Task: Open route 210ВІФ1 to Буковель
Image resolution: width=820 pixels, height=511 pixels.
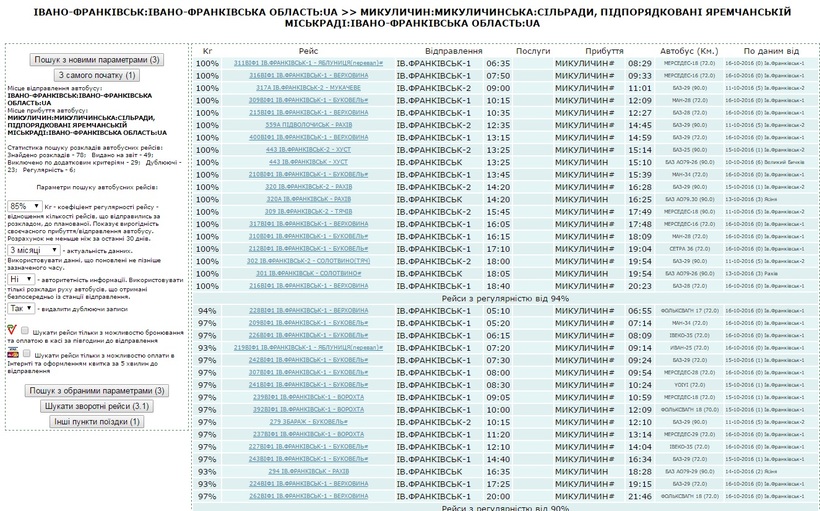Action: [308, 175]
